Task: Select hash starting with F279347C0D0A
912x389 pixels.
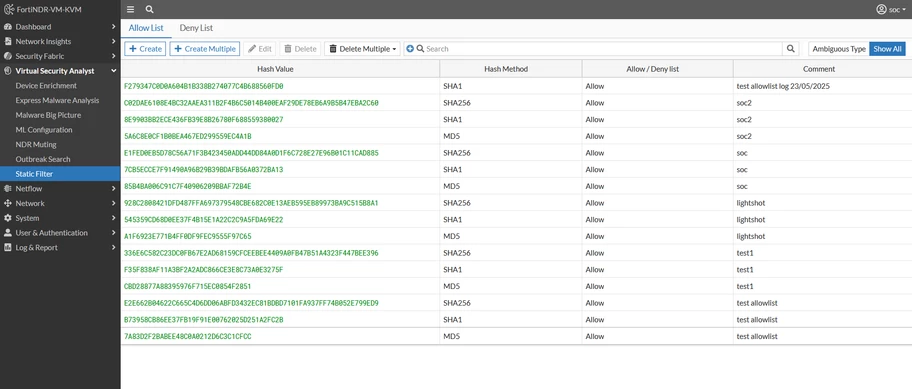Action: click(204, 86)
